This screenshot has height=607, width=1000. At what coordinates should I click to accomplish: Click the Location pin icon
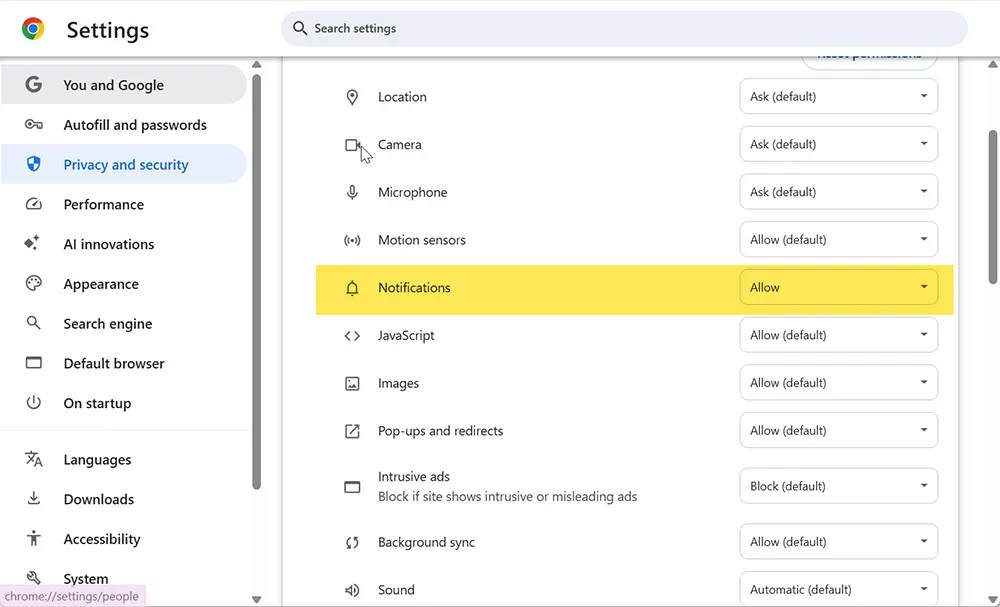[352, 96]
